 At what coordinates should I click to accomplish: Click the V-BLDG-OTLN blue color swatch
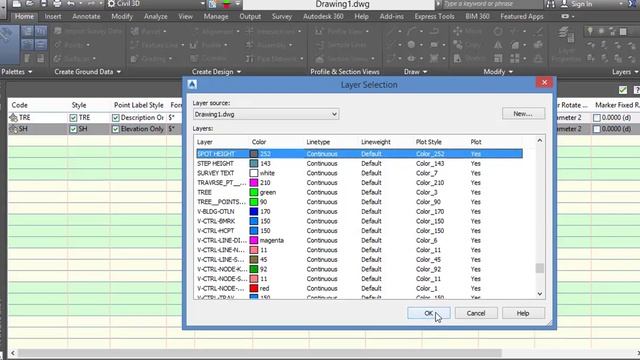tap(254, 211)
